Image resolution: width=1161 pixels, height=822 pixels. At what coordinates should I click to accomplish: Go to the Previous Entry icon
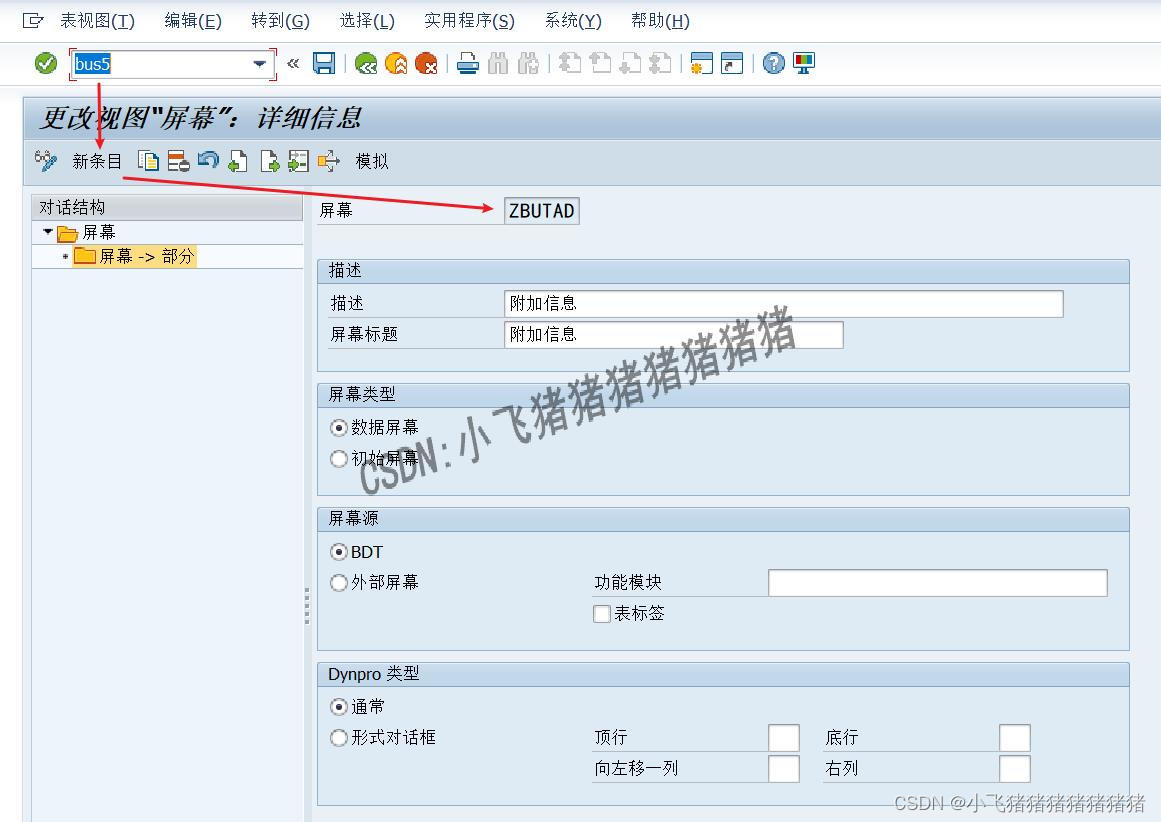pos(238,161)
